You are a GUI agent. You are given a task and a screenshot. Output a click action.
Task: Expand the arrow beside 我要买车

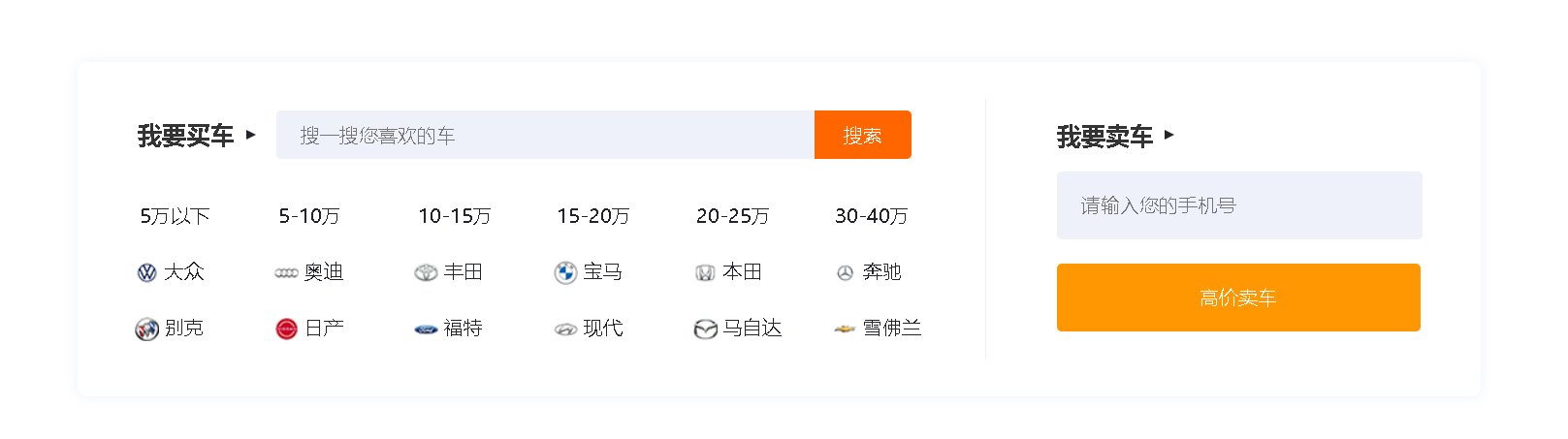pyautogui.click(x=250, y=135)
